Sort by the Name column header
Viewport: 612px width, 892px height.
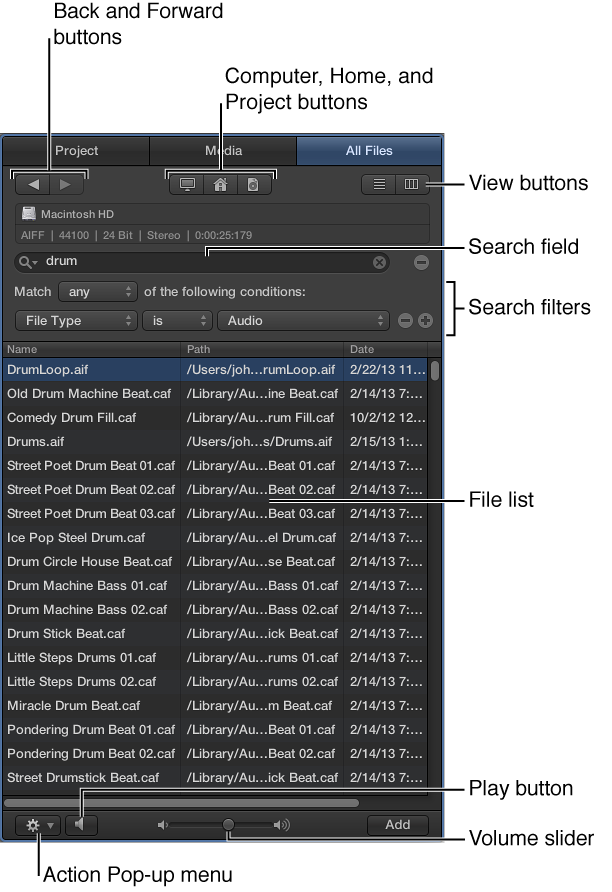[92, 349]
